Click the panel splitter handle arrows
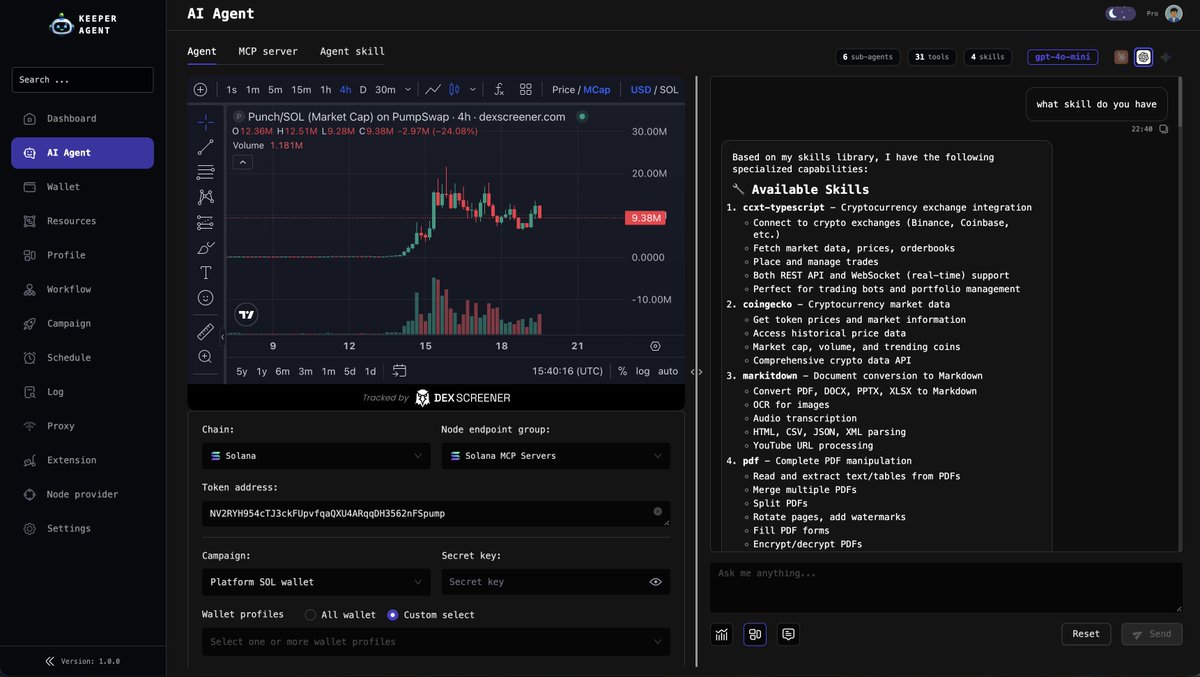 (x=697, y=372)
